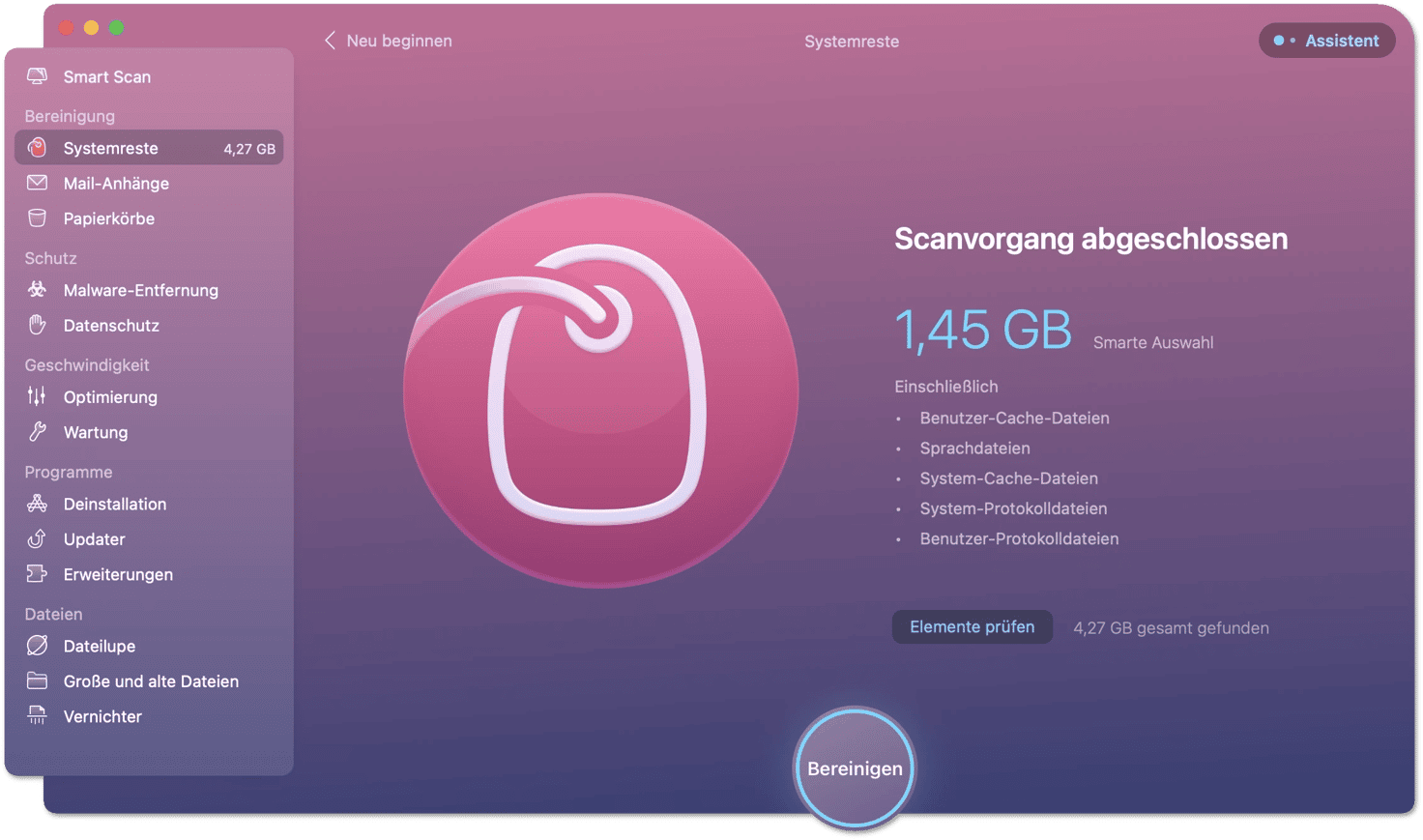Click the Smarte Auswahl label
The width and height of the screenshot is (1423, 840).
pyautogui.click(x=1153, y=342)
